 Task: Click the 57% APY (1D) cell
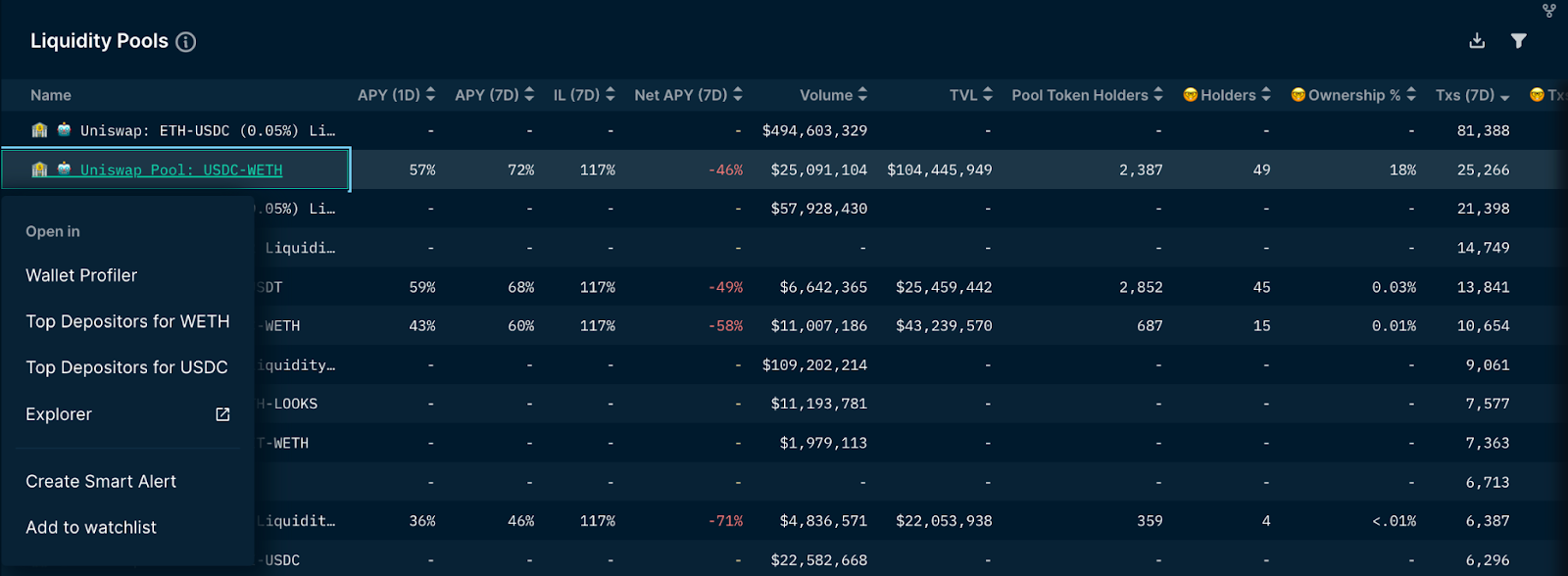tap(422, 169)
